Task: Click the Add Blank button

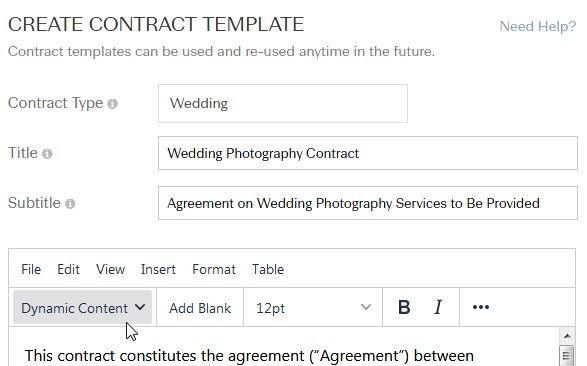Action: [200, 307]
